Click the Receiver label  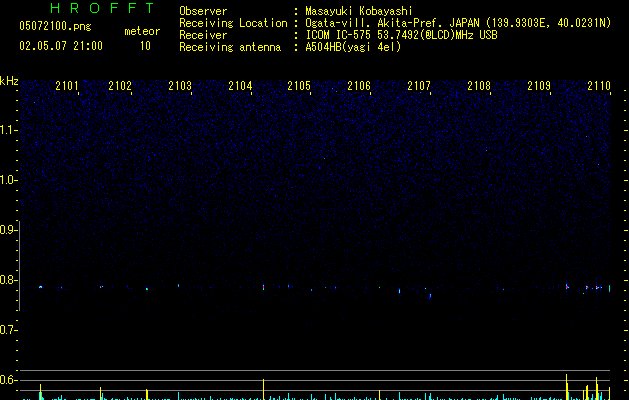click(x=203, y=35)
